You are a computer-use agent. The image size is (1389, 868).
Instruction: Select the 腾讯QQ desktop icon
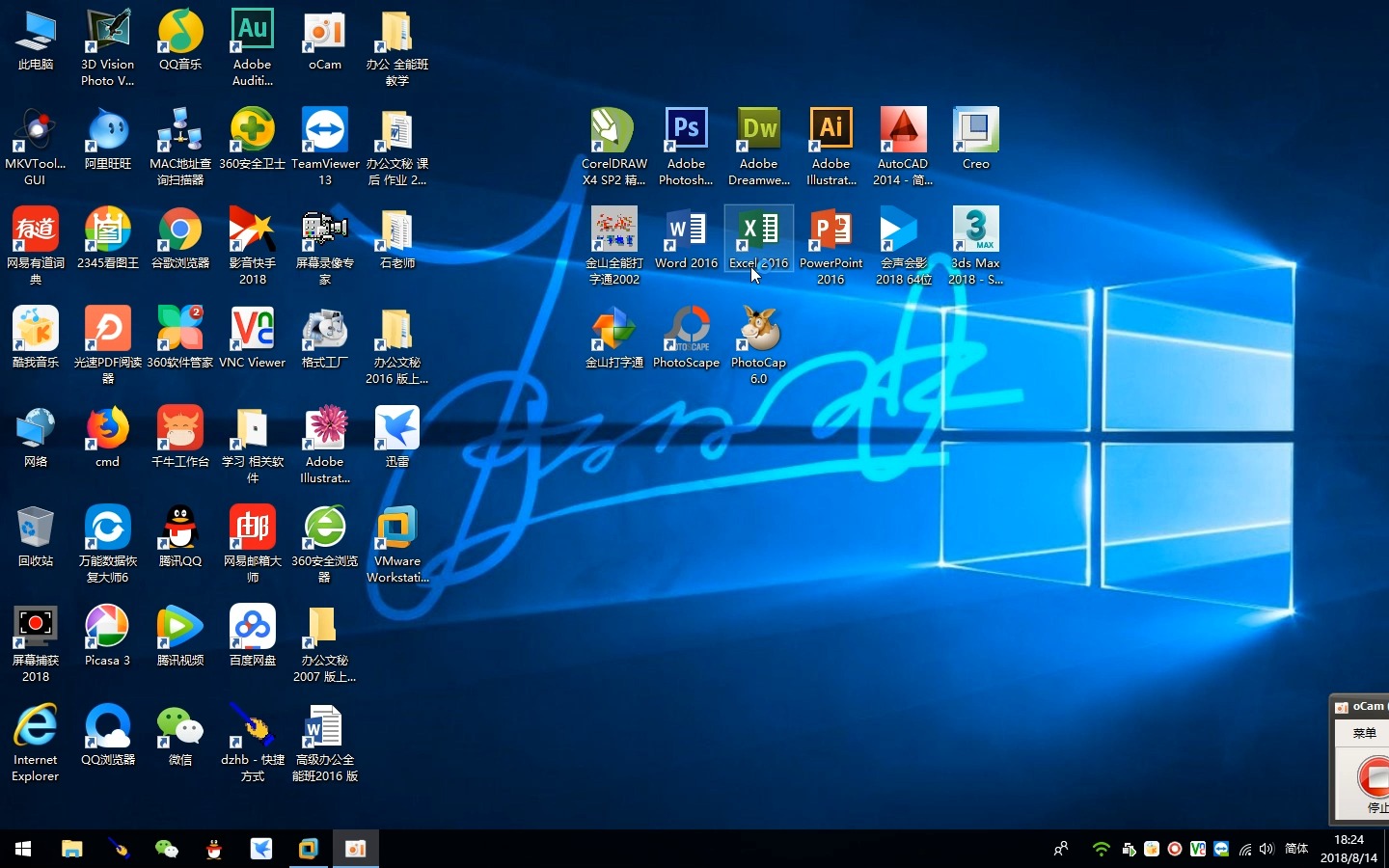[x=180, y=537]
